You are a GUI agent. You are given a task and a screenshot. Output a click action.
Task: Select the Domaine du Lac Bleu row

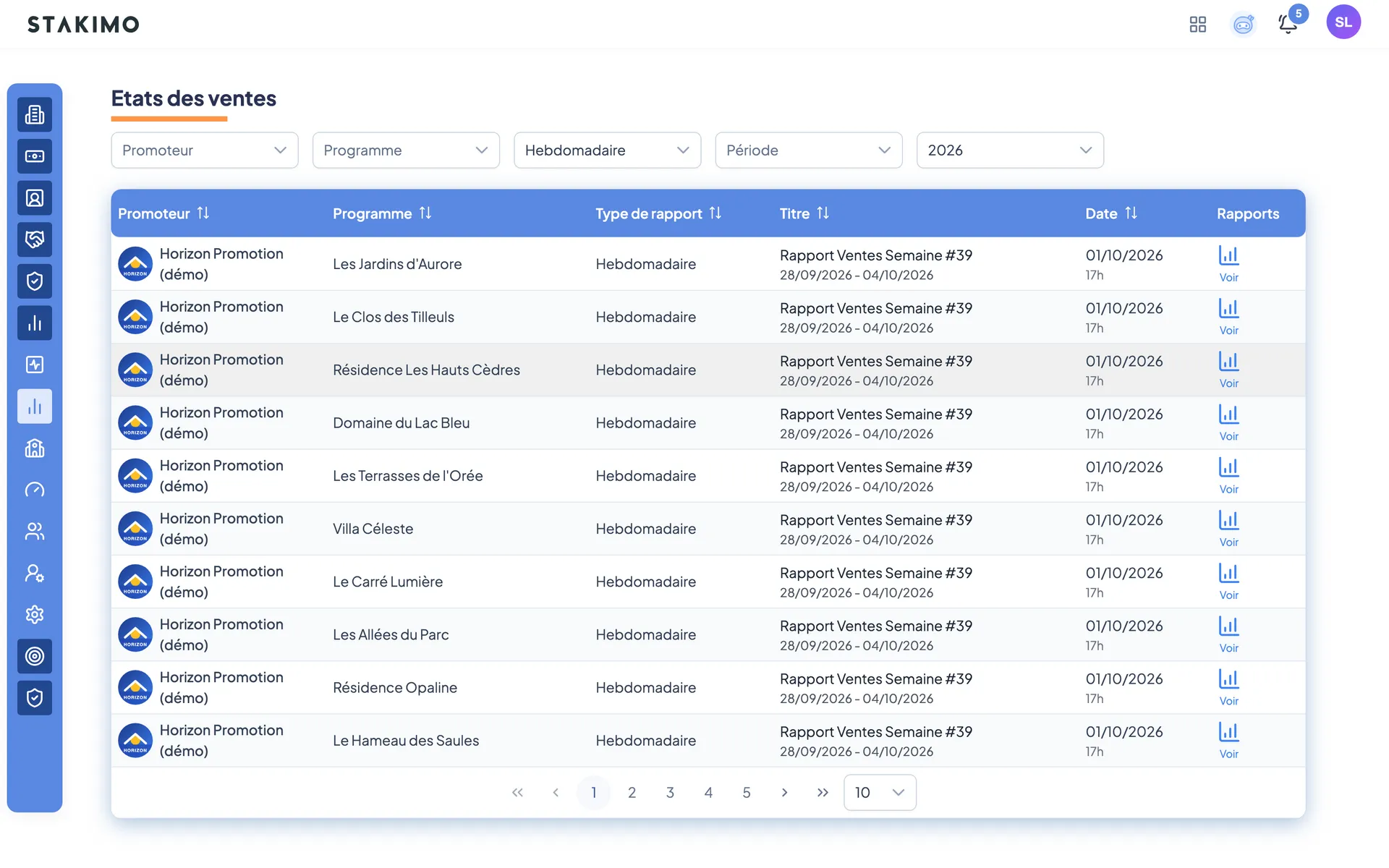pyautogui.click(x=708, y=423)
